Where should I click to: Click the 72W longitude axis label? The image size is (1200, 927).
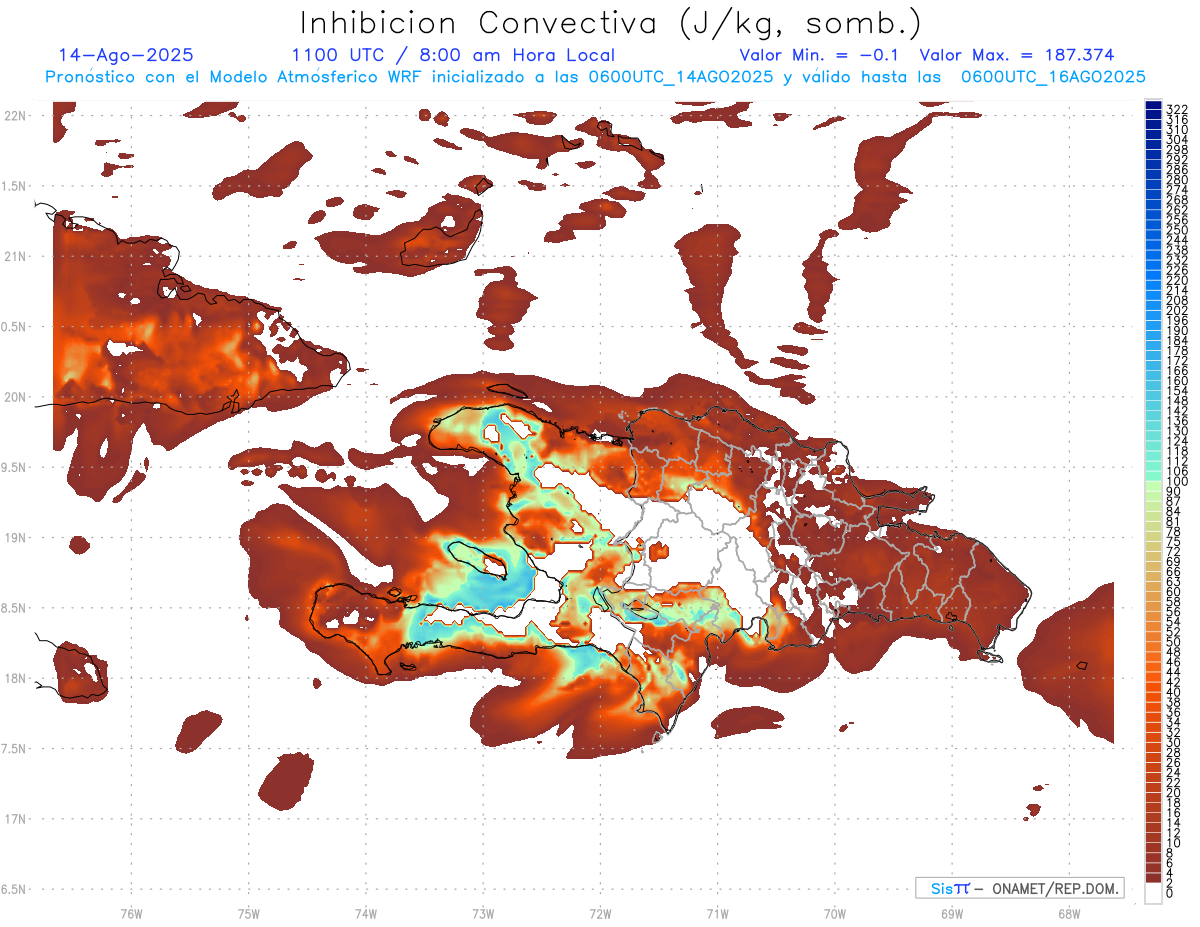click(600, 912)
